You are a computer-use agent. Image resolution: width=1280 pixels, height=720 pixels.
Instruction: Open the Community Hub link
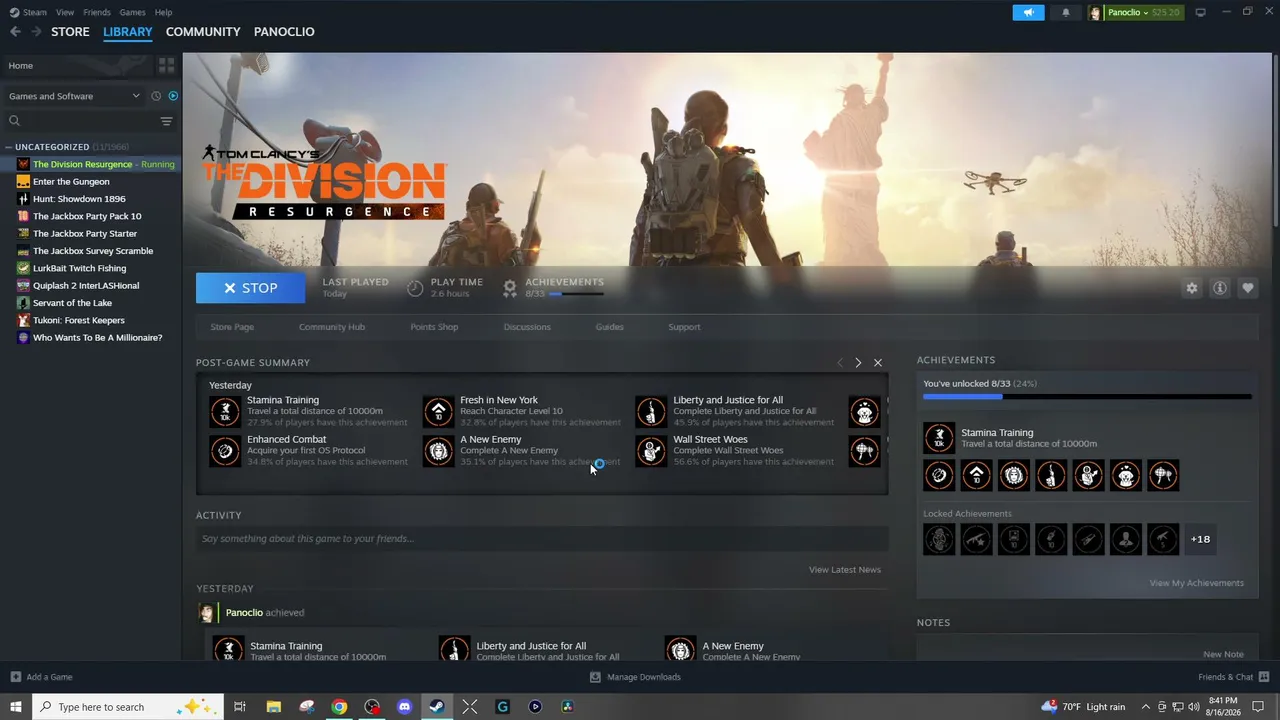[x=332, y=327]
